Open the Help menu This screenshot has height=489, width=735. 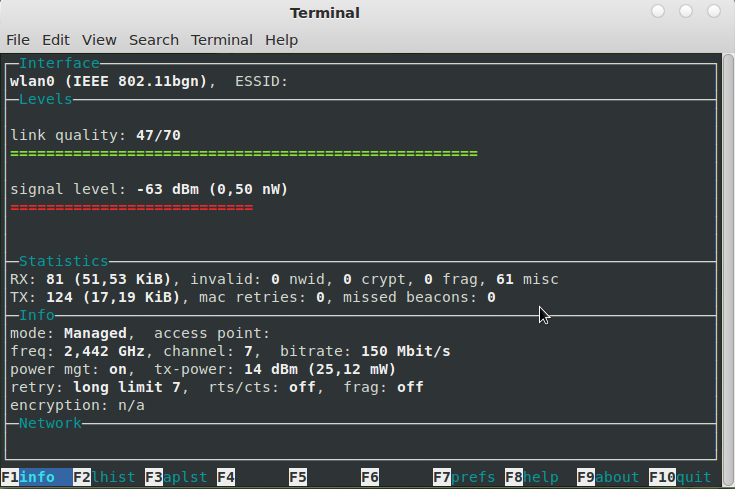click(x=281, y=40)
